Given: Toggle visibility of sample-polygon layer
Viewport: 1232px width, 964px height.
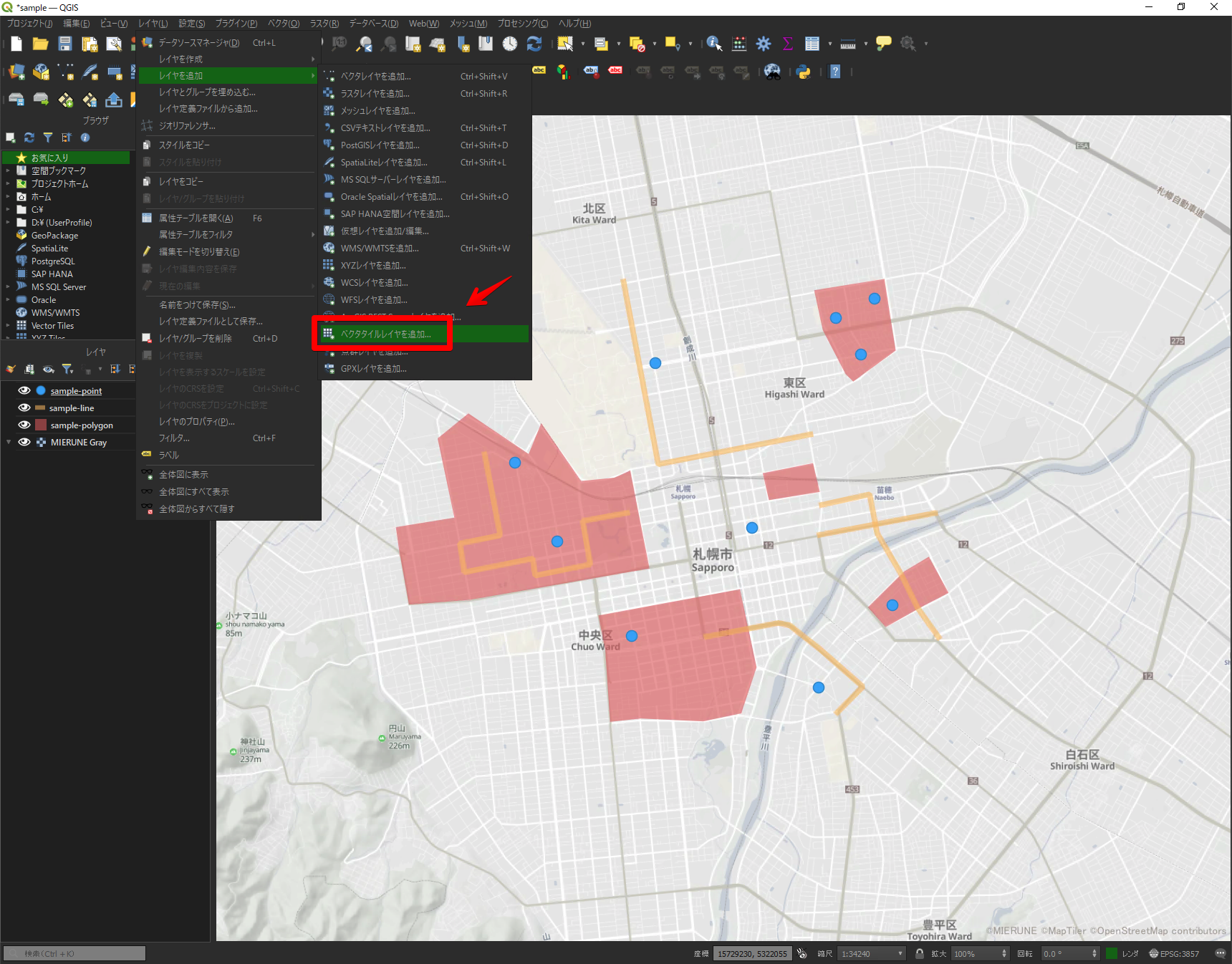Looking at the screenshot, I should 24,425.
